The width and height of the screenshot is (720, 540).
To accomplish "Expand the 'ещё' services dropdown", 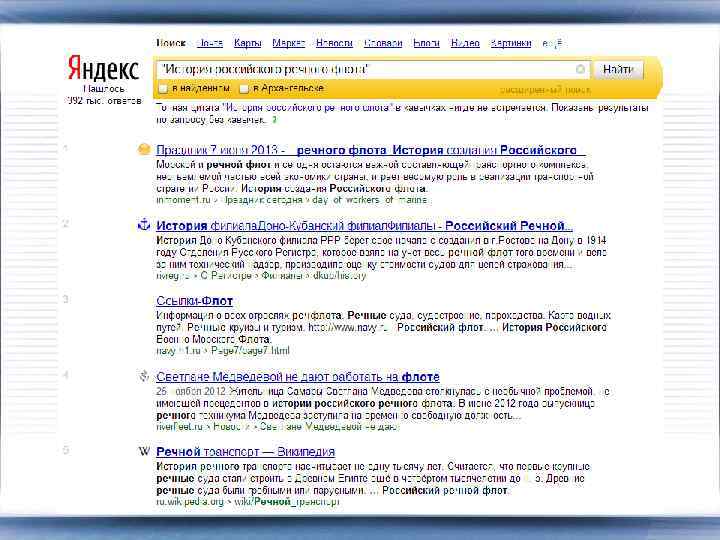I will pyautogui.click(x=551, y=44).
